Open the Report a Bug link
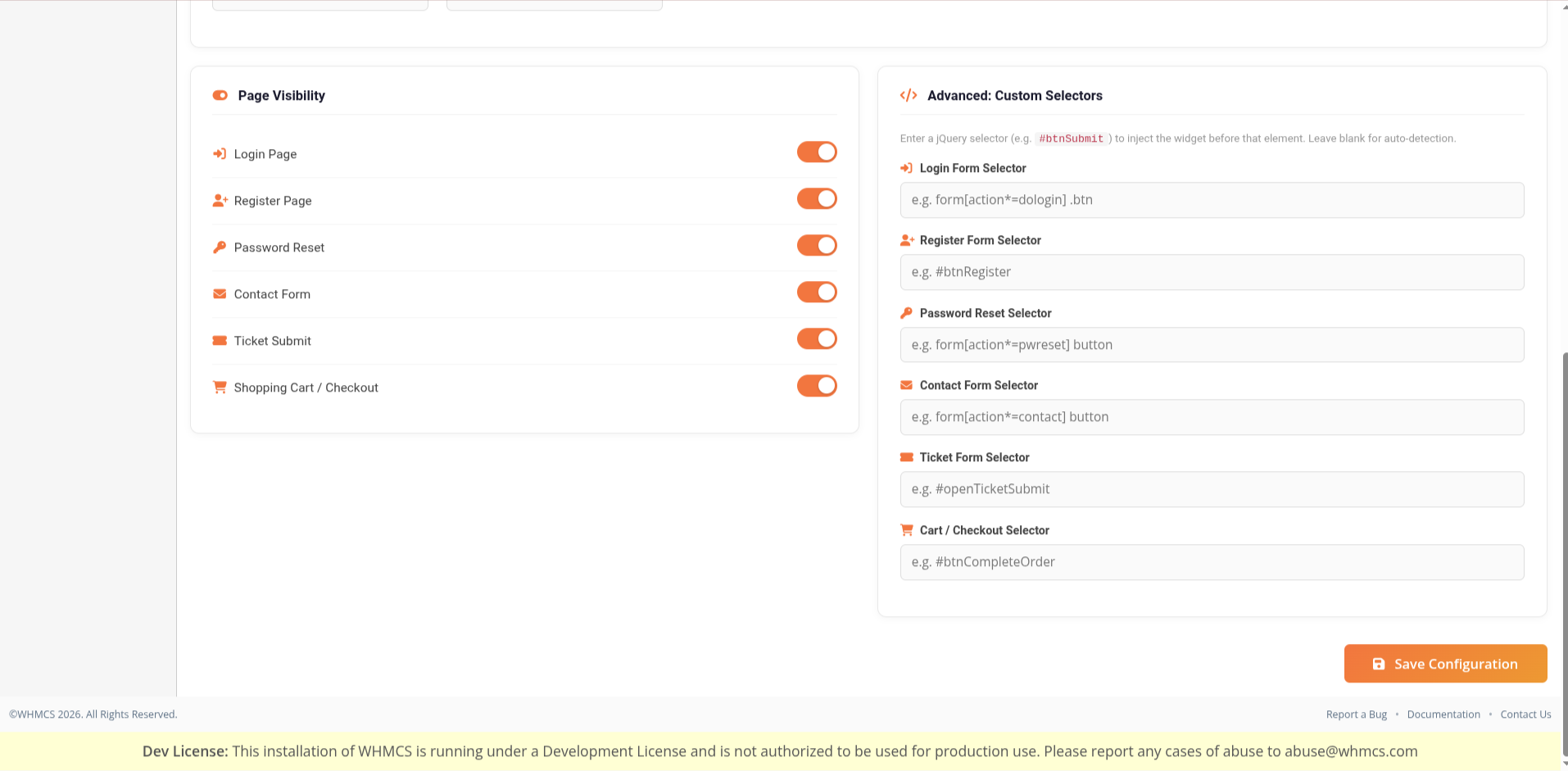The width and height of the screenshot is (1568, 771). point(1356,714)
